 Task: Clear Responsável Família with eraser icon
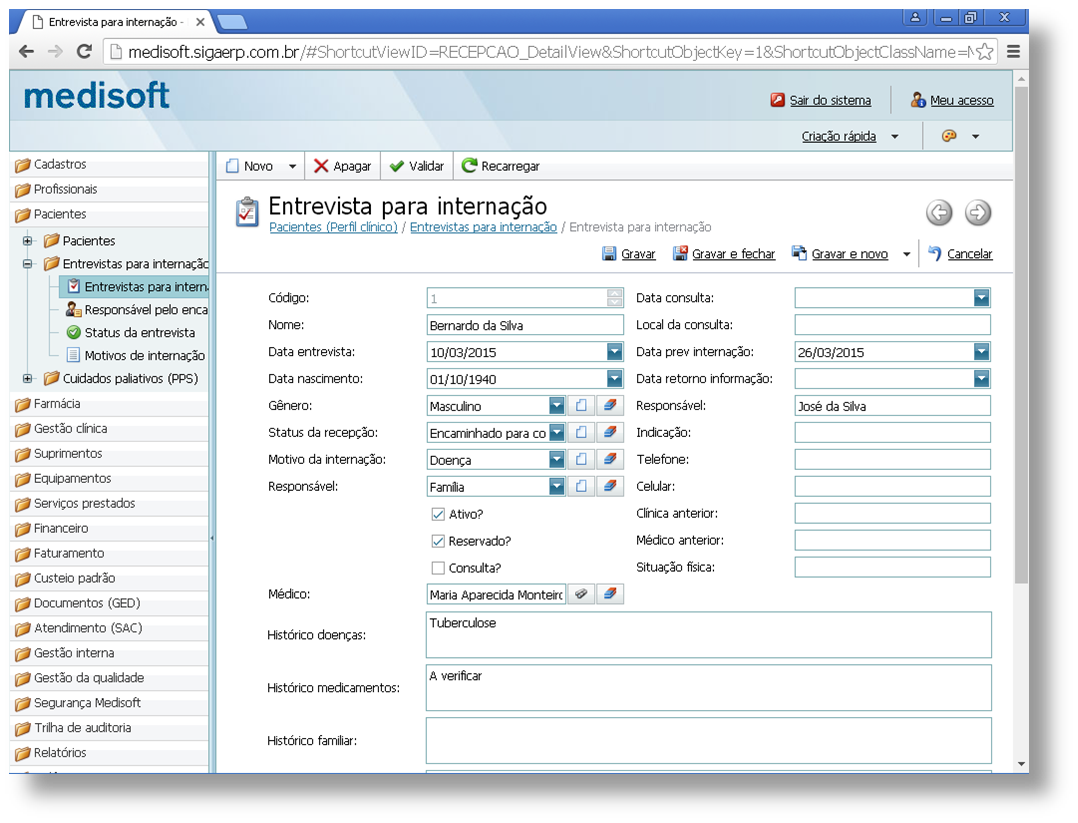(x=610, y=486)
